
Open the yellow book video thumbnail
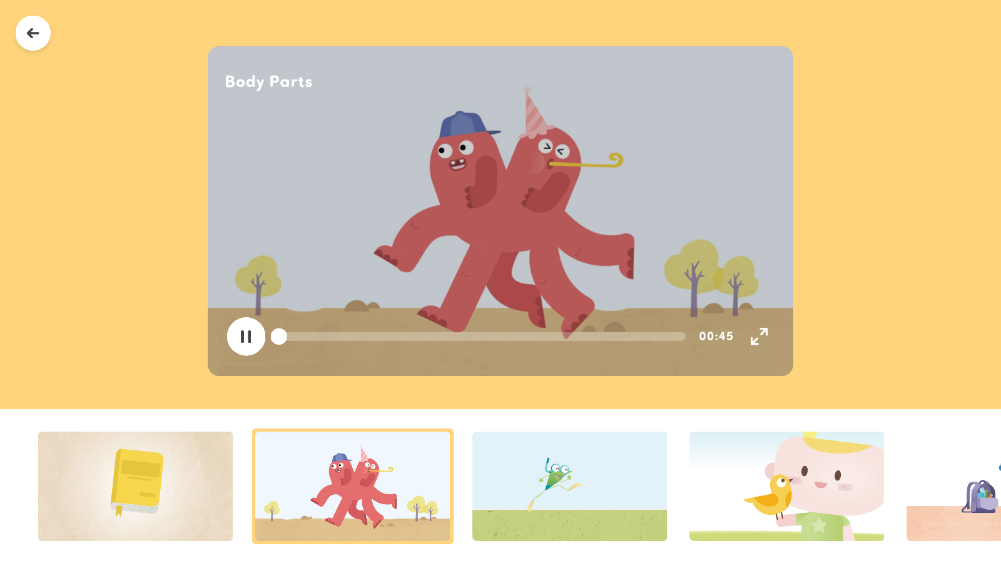[135, 486]
